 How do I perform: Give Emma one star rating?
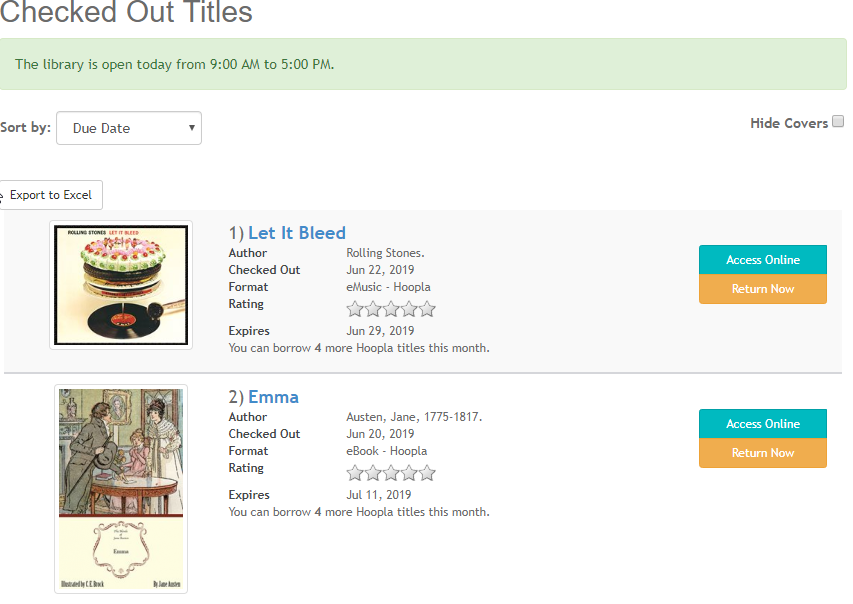point(355,473)
